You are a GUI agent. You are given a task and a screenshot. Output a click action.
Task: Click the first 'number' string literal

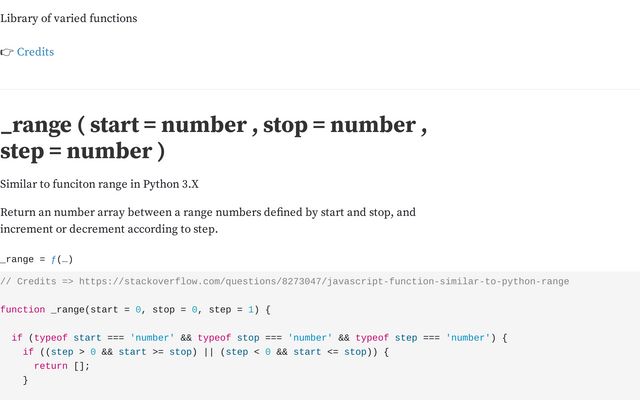(152, 338)
